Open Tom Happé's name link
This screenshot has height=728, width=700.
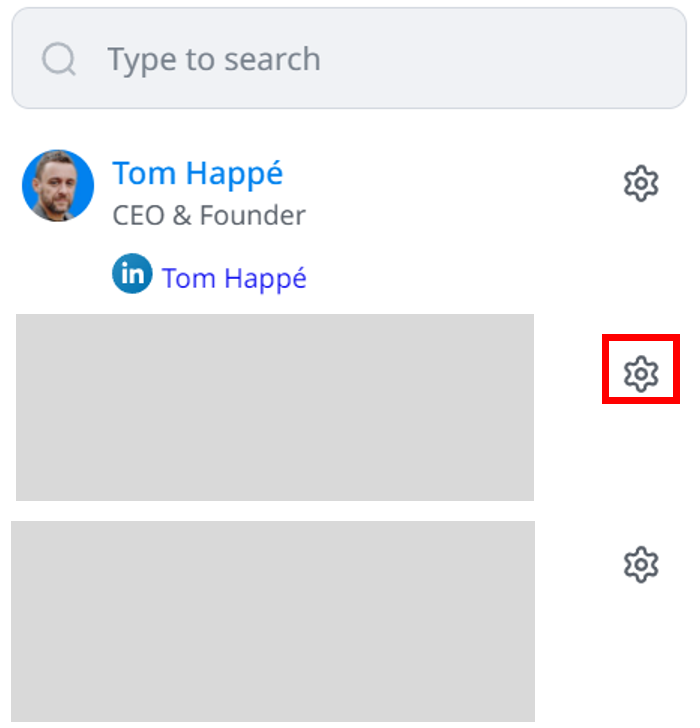(198, 173)
